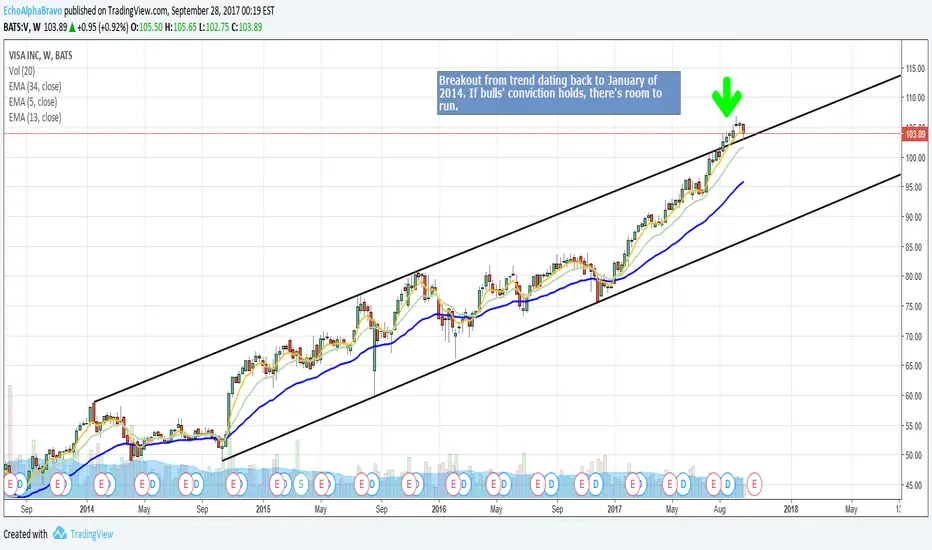Click the 50.00 price axis label
Viewport: 932px width, 550px height.
[x=915, y=455]
